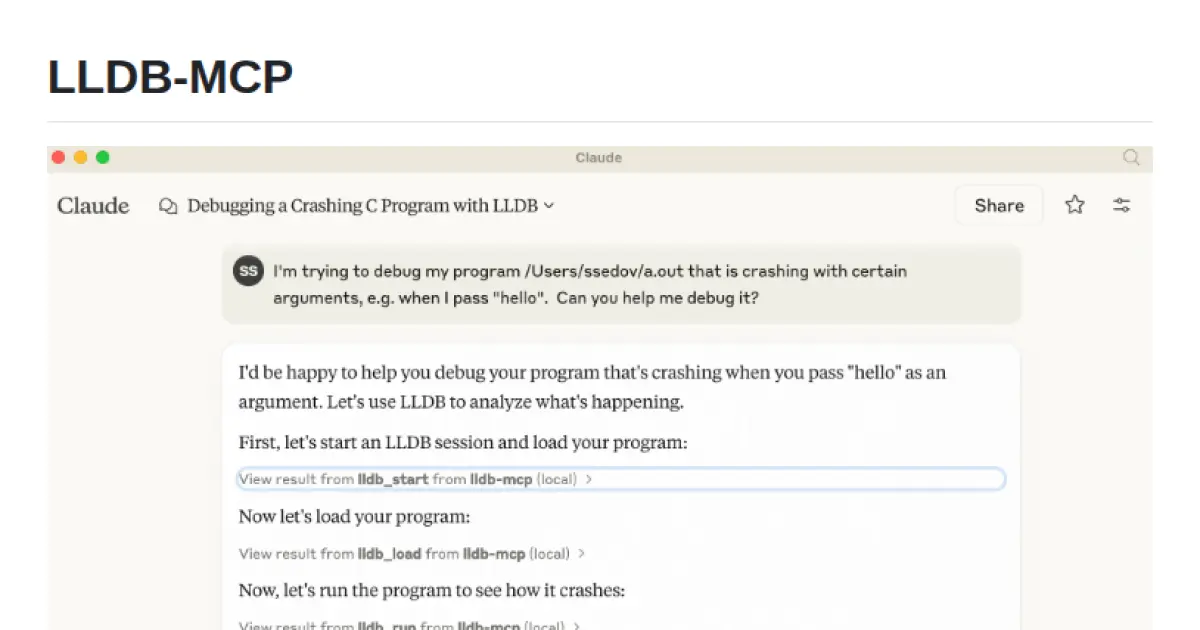
Task: Click "Now, let's run the program" text line
Action: 431,590
